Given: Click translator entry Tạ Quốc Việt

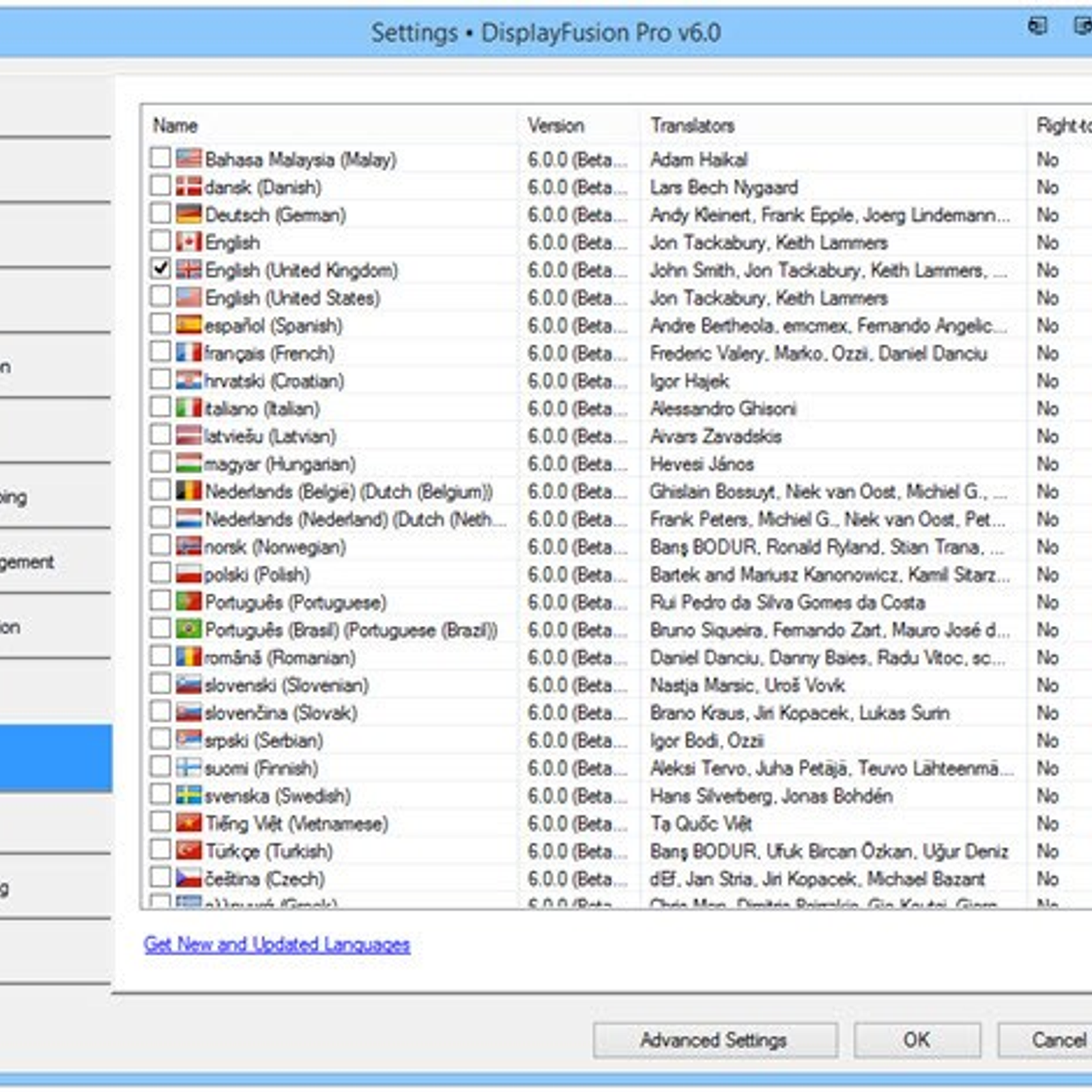Looking at the screenshot, I should tap(701, 823).
